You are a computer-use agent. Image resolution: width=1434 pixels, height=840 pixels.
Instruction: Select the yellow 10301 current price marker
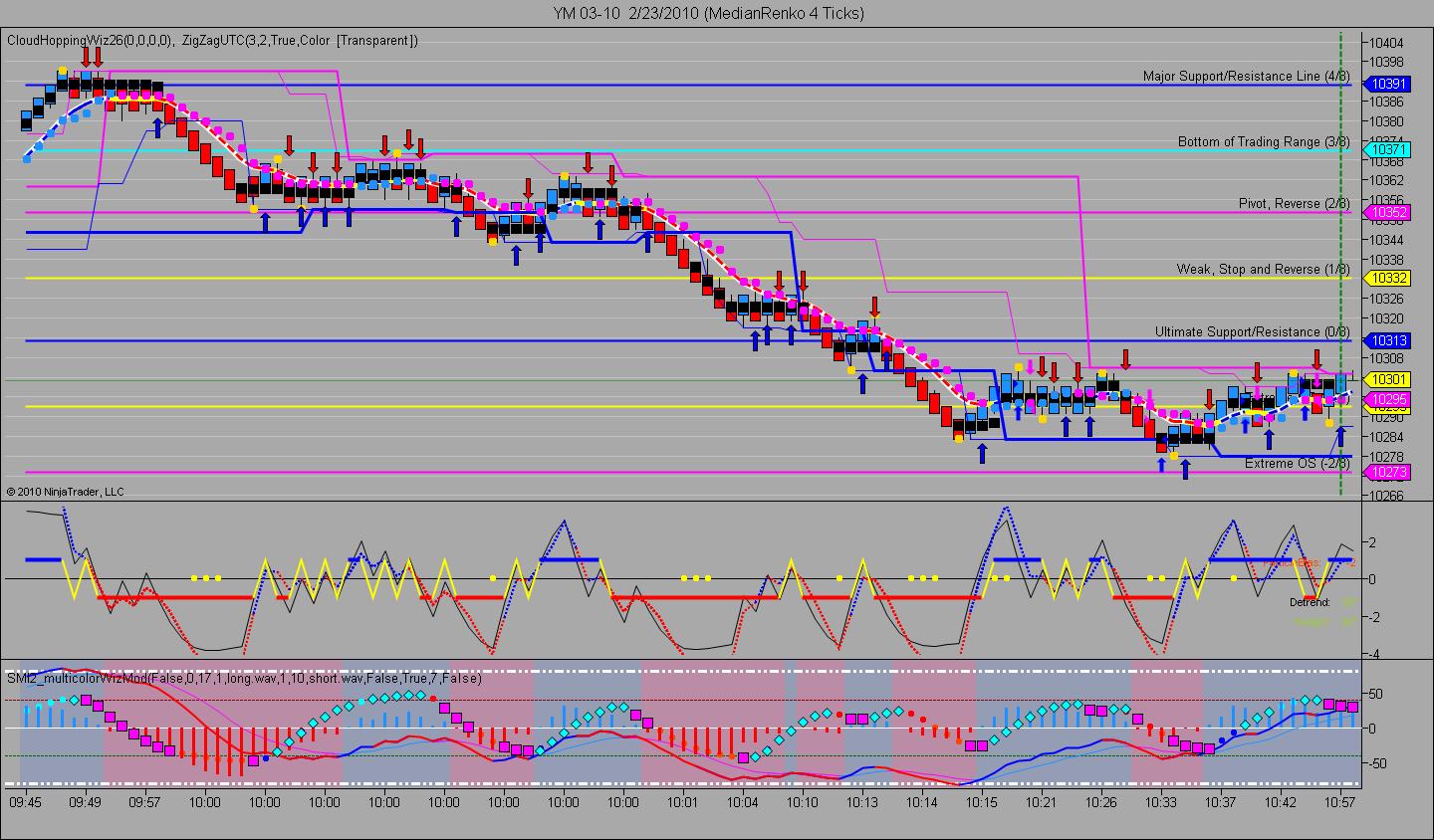(1386, 379)
